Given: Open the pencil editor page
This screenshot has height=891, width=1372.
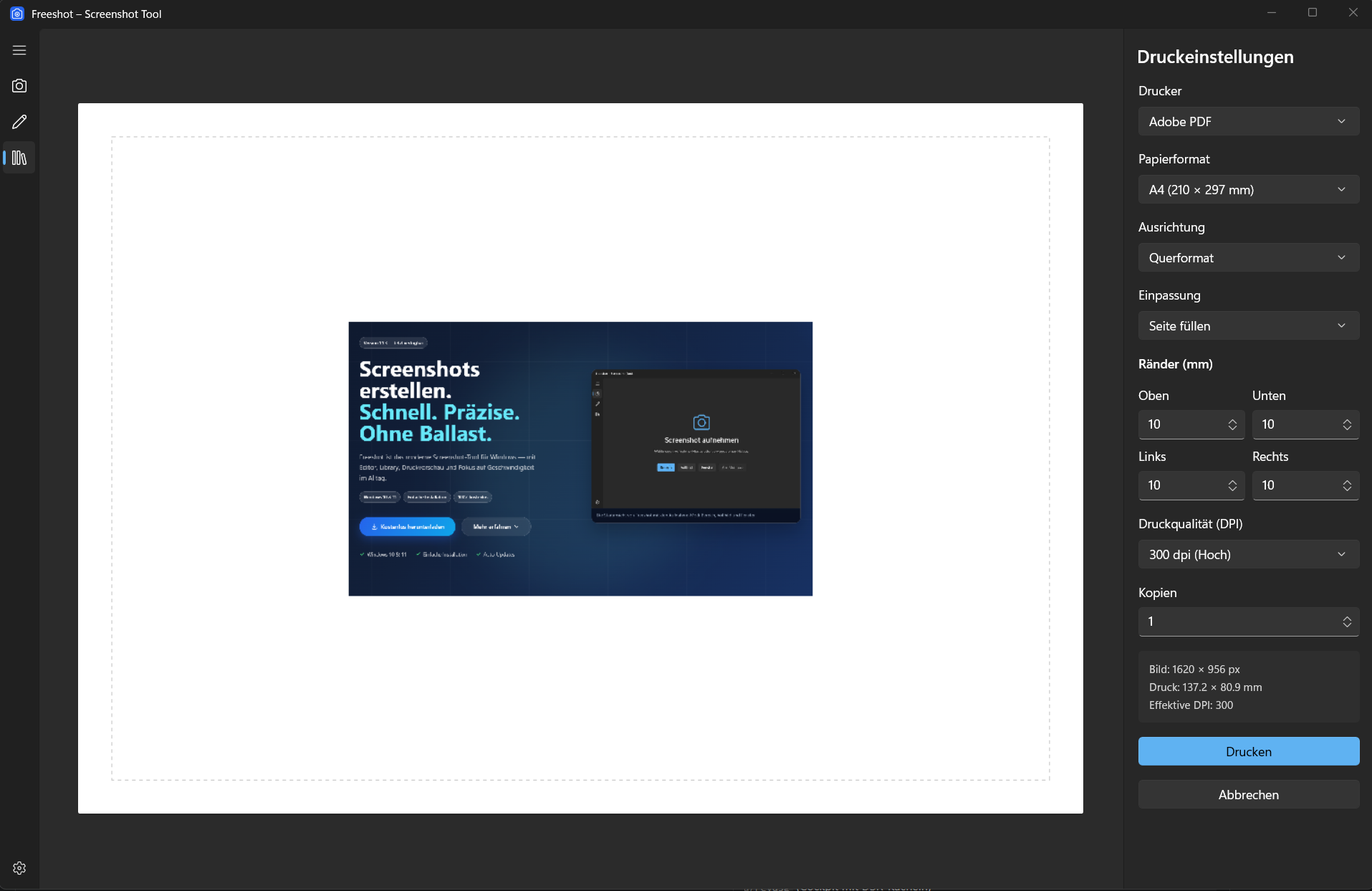Looking at the screenshot, I should click(19, 122).
